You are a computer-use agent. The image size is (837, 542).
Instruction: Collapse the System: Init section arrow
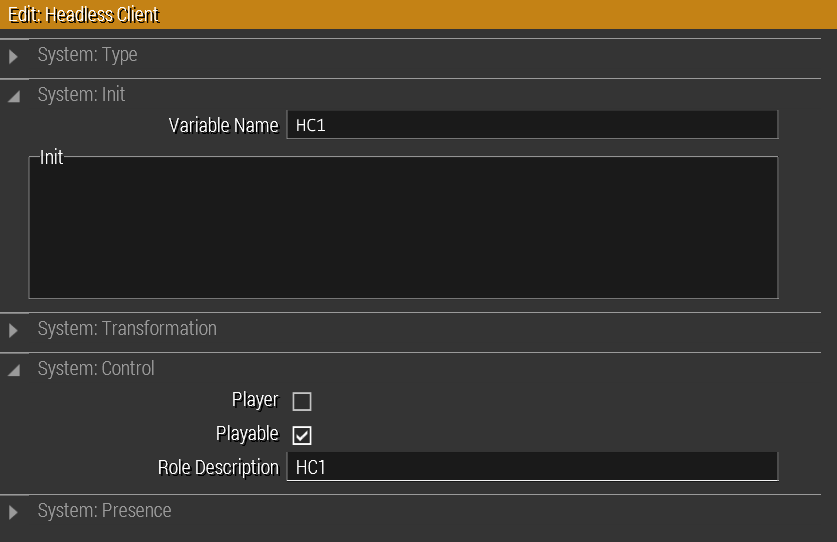click(x=13, y=96)
